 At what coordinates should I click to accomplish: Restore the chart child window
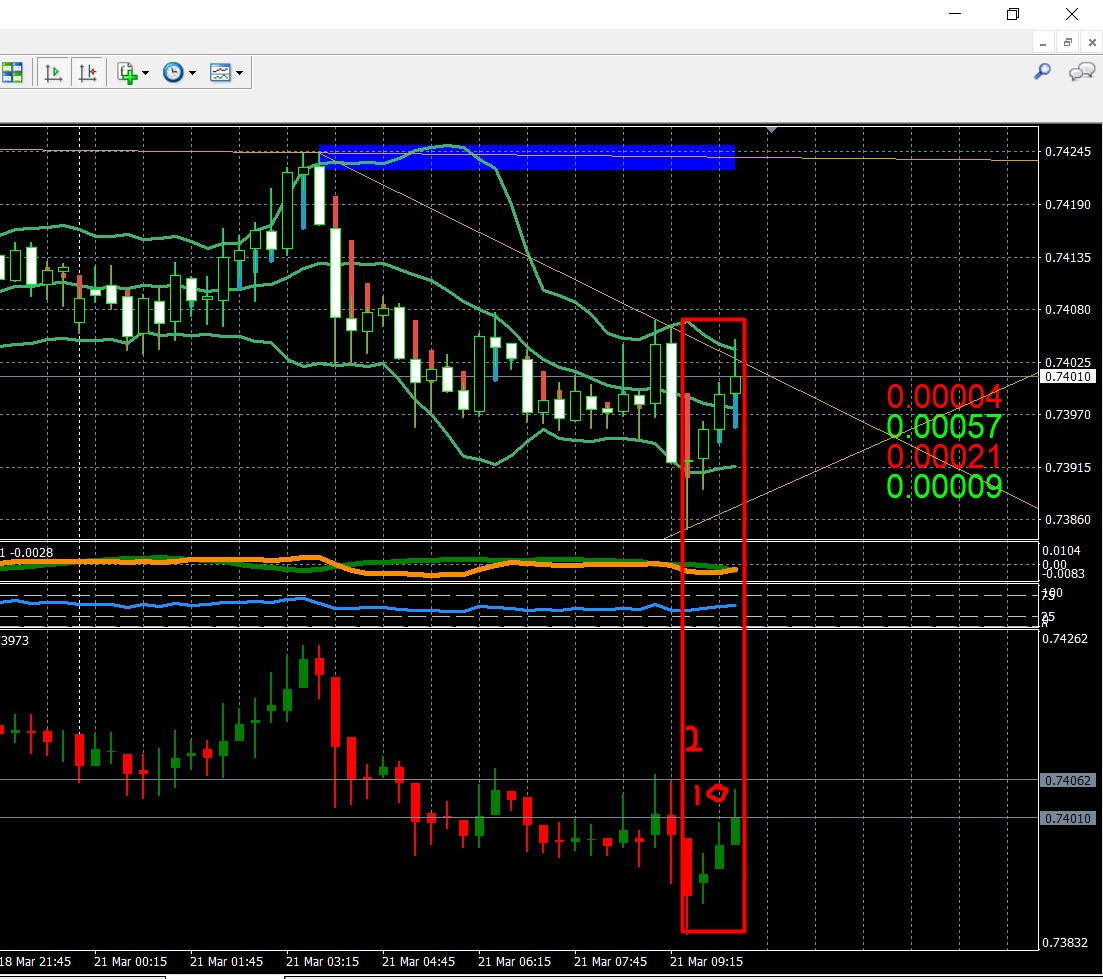1066,42
